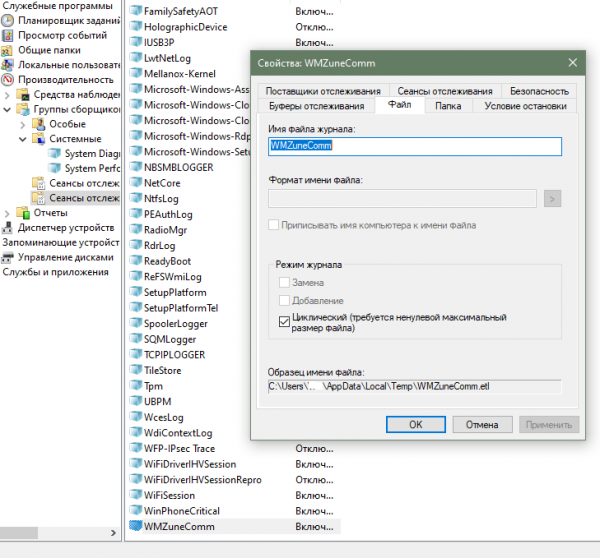600x558 pixels.
Task: Click the Отмена button
Action: (x=481, y=424)
